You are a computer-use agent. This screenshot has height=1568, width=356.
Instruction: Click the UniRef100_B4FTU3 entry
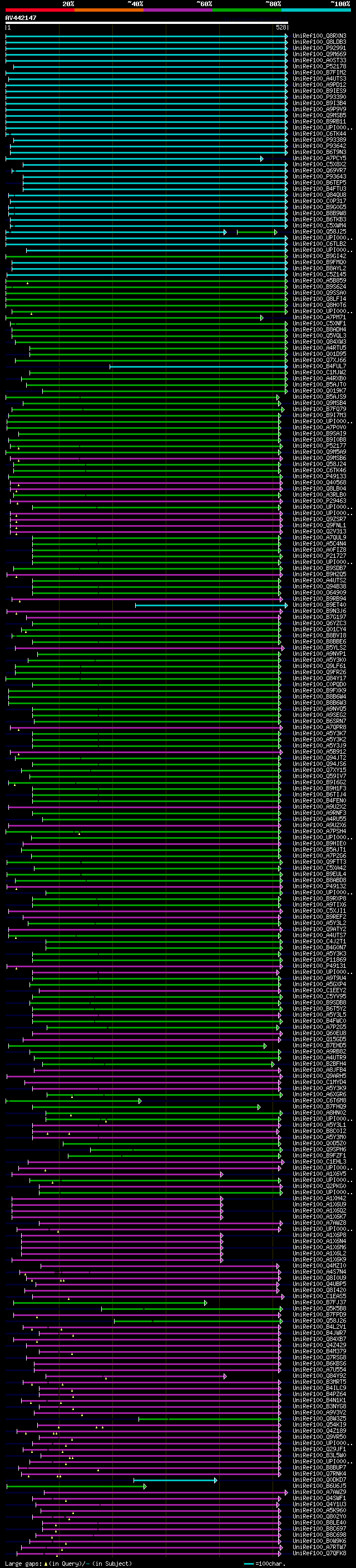click(x=319, y=189)
